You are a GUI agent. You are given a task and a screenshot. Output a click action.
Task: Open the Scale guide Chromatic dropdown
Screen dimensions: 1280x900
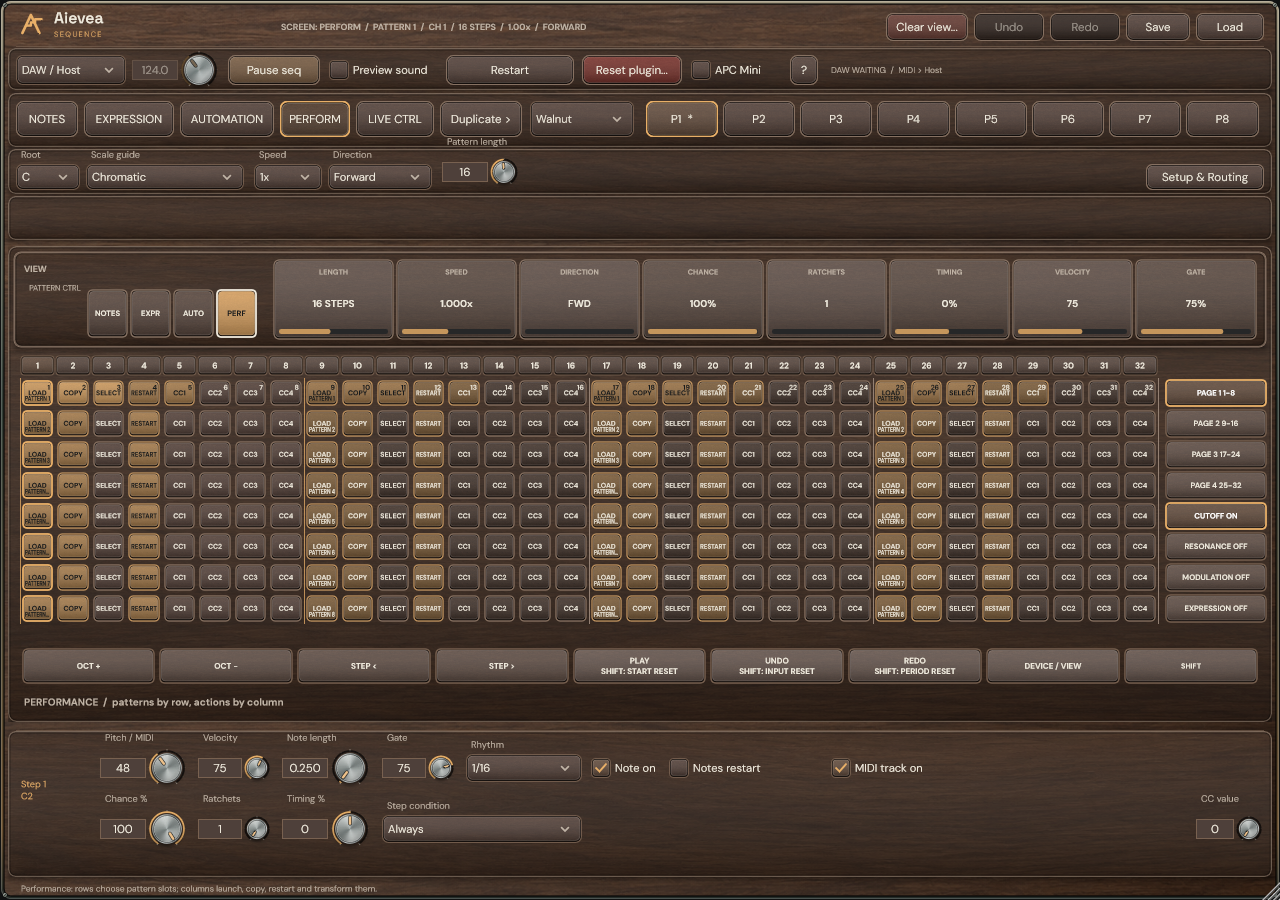(x=165, y=177)
